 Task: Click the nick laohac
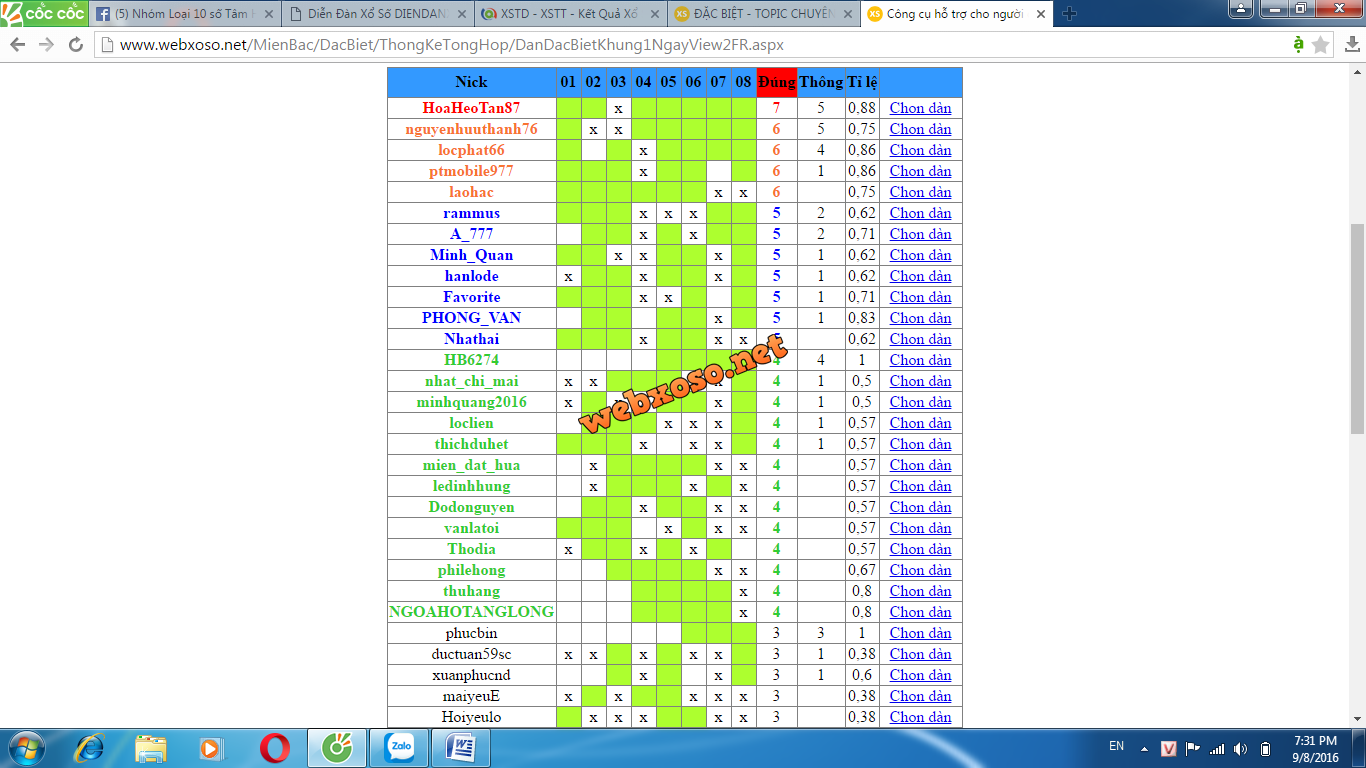coord(471,192)
